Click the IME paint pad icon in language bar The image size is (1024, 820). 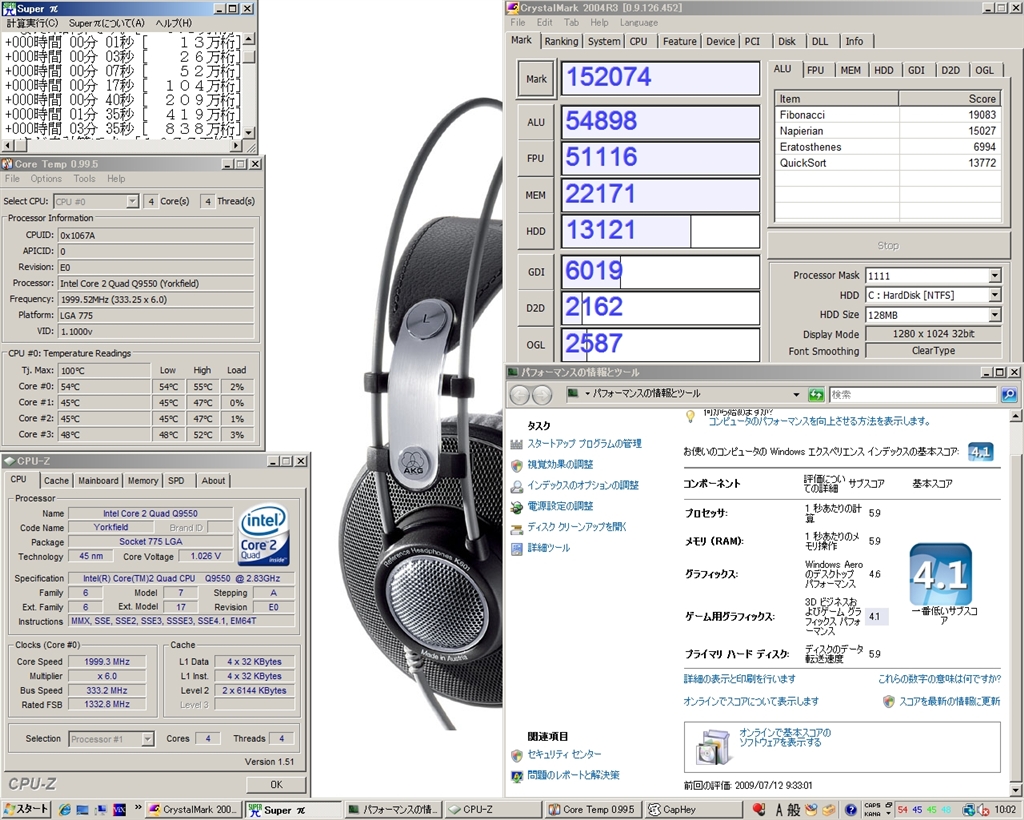[811, 810]
